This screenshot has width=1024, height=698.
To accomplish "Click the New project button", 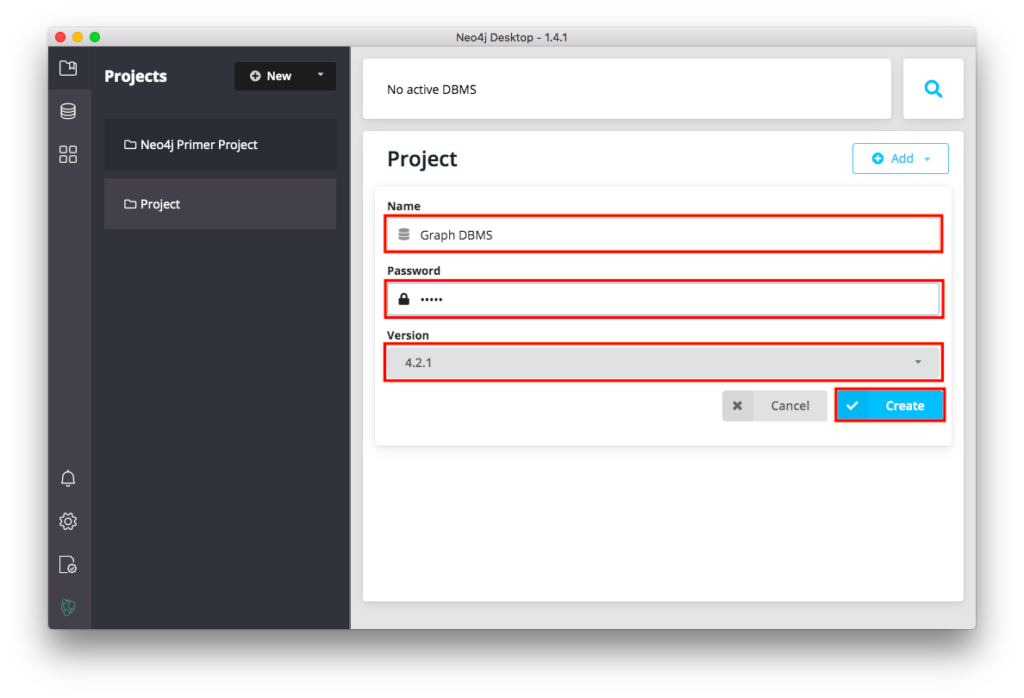I will pyautogui.click(x=271, y=76).
